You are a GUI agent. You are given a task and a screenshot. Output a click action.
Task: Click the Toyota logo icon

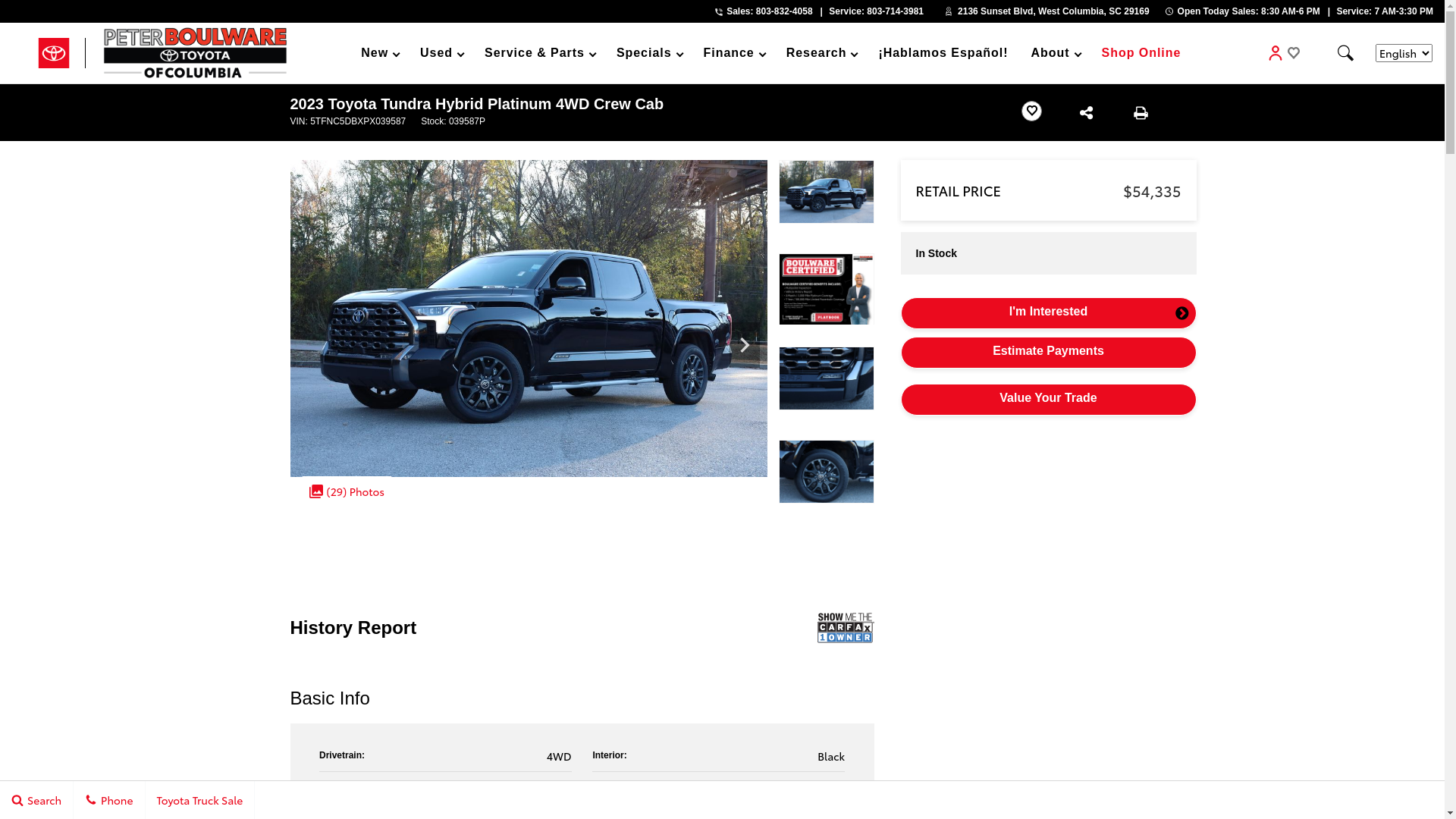[54, 53]
